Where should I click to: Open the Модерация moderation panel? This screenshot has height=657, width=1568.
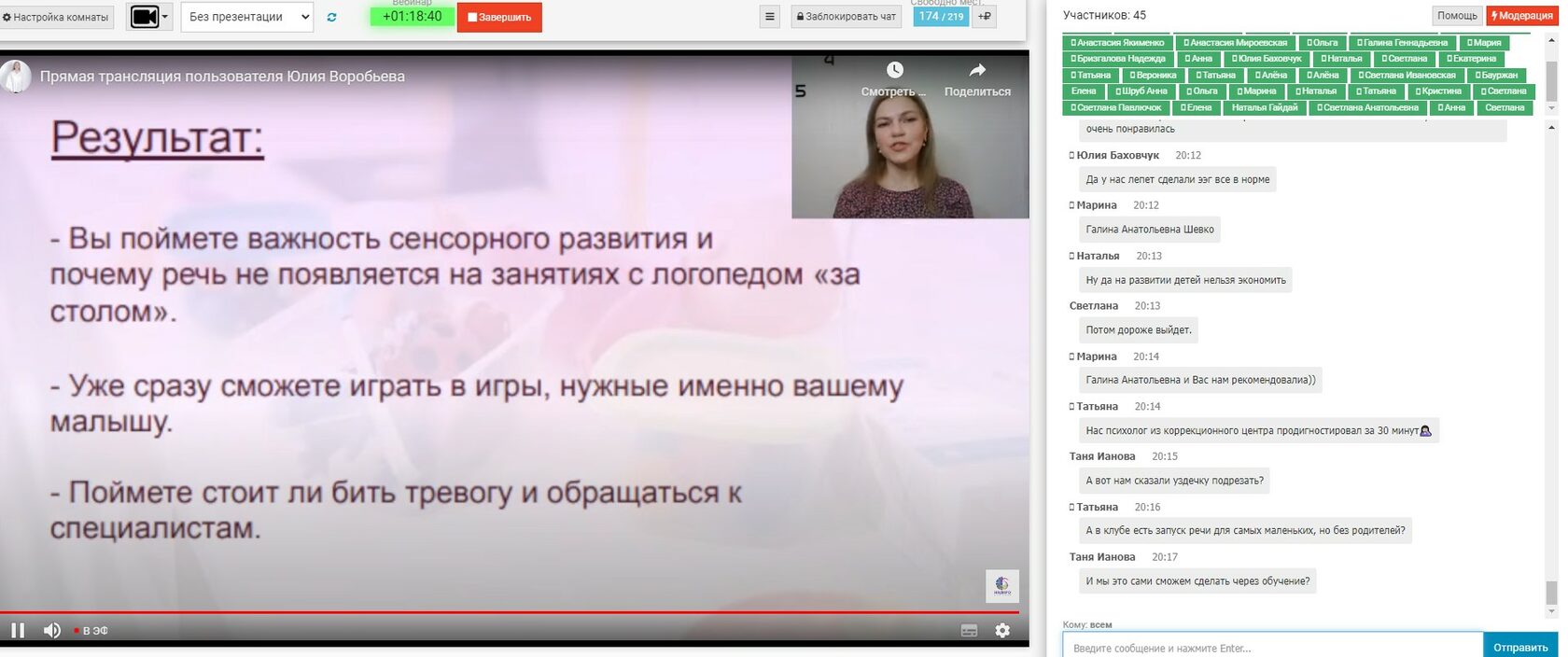pos(1521,16)
